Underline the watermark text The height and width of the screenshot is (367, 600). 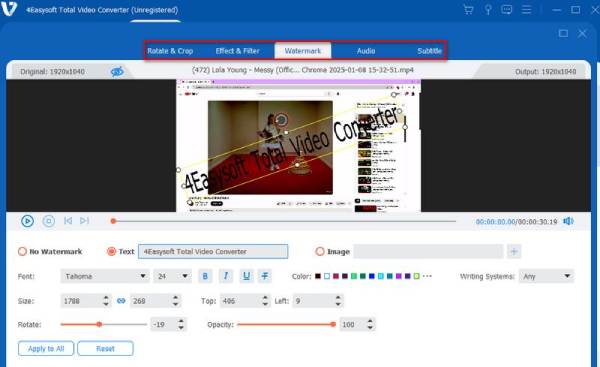tap(246, 276)
